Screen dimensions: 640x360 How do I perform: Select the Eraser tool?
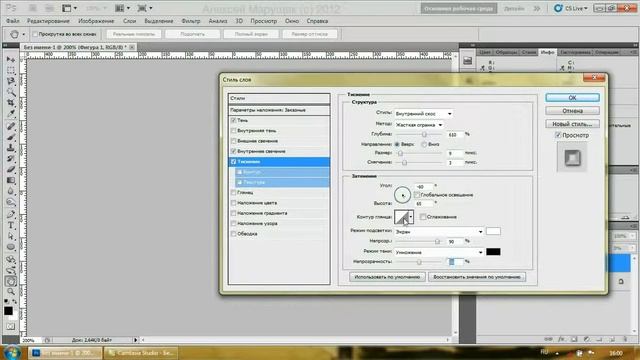[11, 169]
